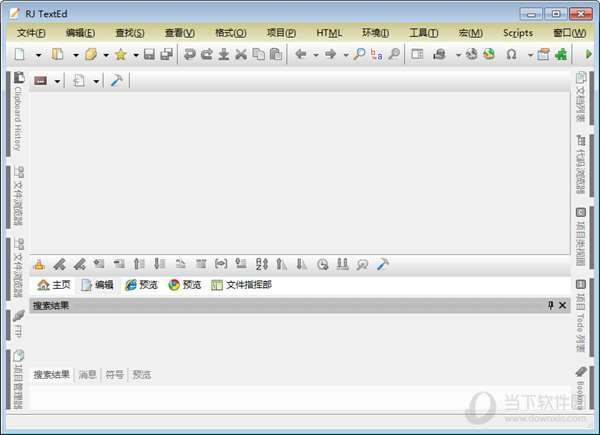The width and height of the screenshot is (600, 435).
Task: Open the New document dropdown arrow
Action: pos(38,55)
